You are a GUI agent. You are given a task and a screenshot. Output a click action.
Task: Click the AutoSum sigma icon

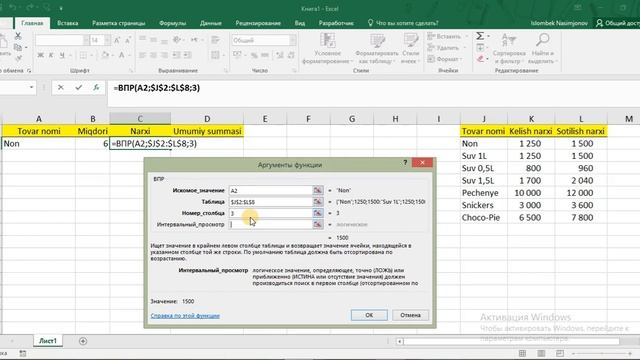pos(480,36)
